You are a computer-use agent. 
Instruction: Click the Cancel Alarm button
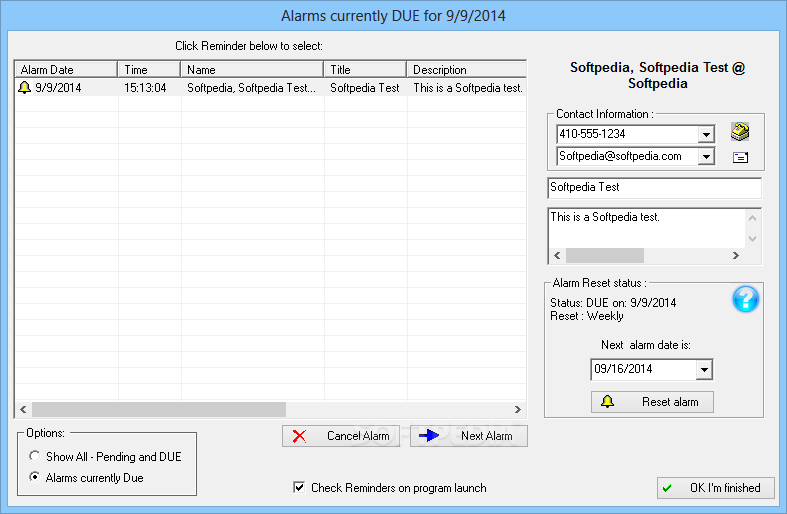point(341,436)
